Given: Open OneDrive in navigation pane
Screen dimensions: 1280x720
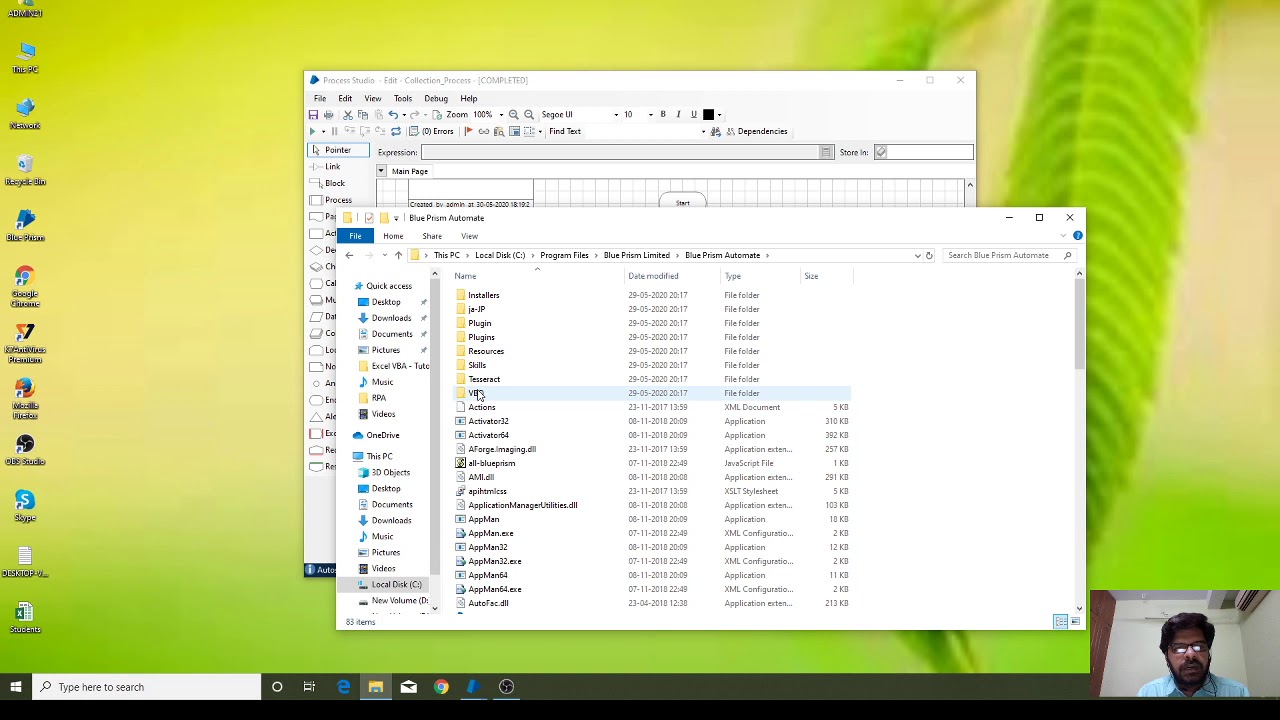Looking at the screenshot, I should coord(383,435).
